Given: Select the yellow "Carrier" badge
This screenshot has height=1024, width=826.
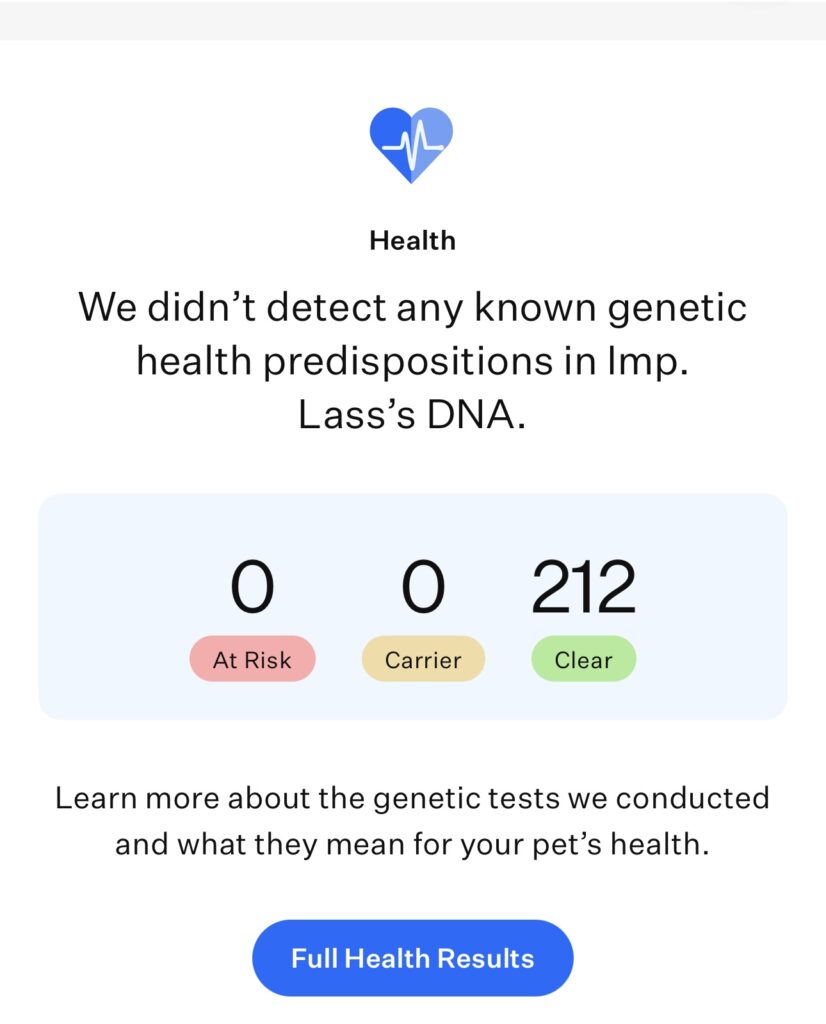Looking at the screenshot, I should tap(423, 660).
